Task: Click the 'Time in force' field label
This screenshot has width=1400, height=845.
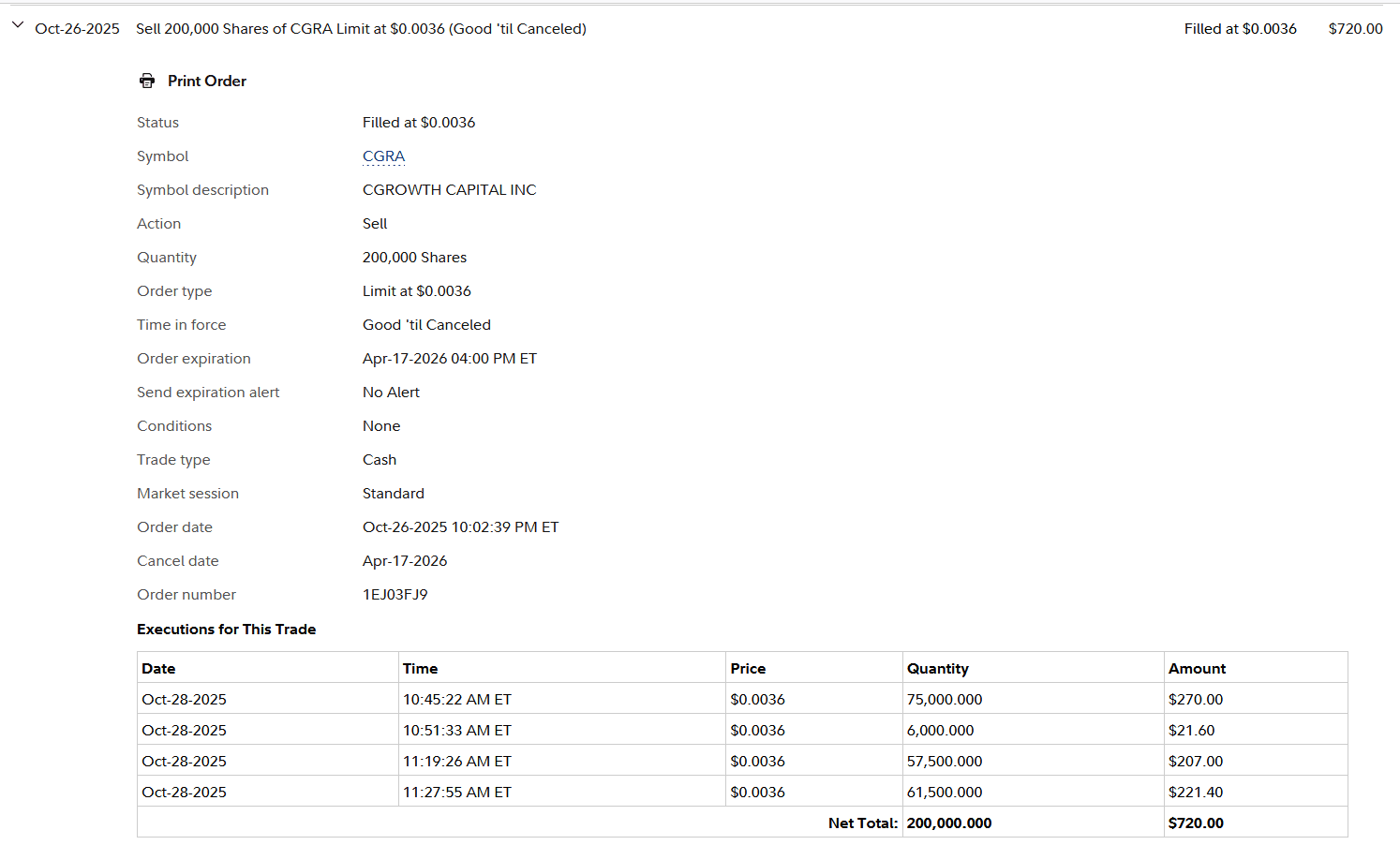Action: tap(182, 325)
